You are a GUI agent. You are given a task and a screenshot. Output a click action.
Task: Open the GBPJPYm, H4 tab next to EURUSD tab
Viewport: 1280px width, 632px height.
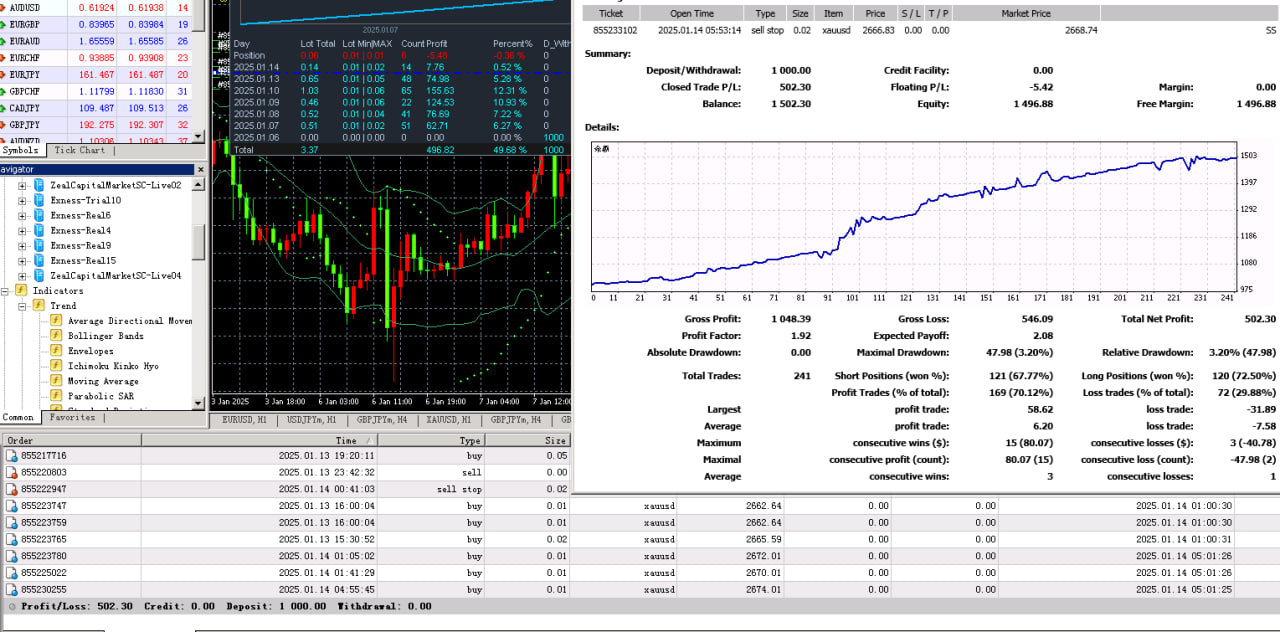tap(382, 420)
